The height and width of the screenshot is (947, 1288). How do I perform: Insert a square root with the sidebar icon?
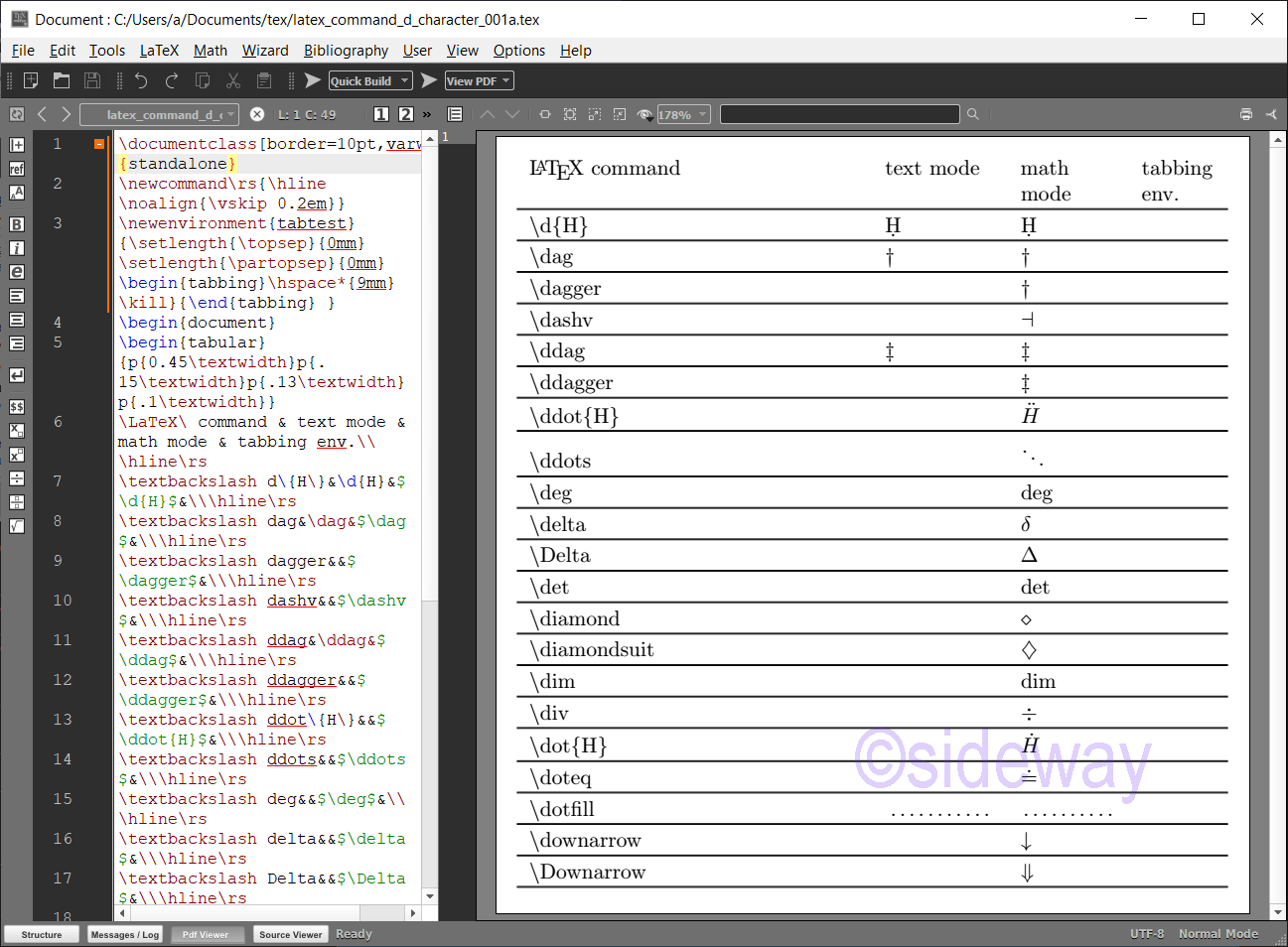point(16,525)
